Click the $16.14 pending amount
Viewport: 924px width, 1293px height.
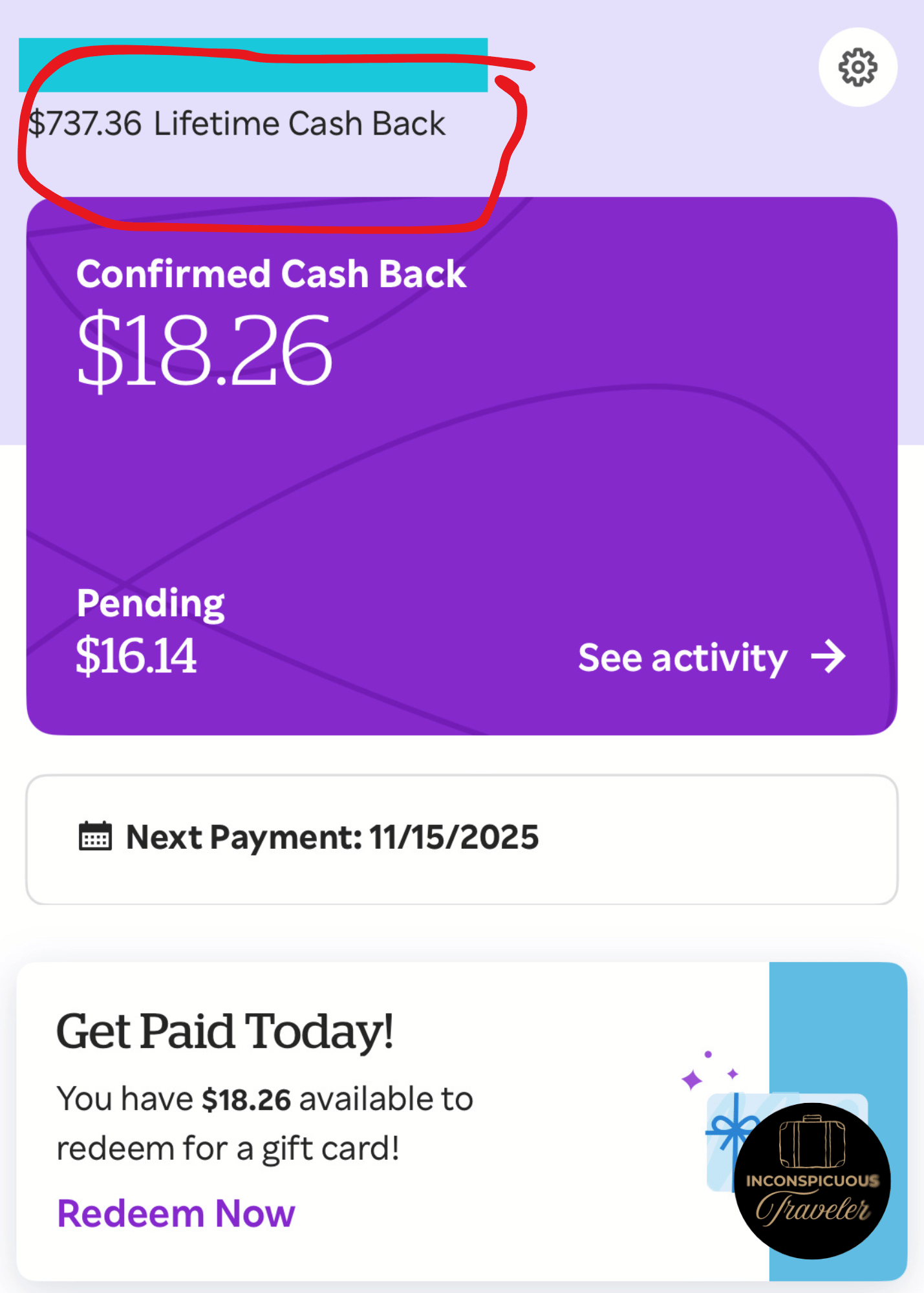point(136,656)
